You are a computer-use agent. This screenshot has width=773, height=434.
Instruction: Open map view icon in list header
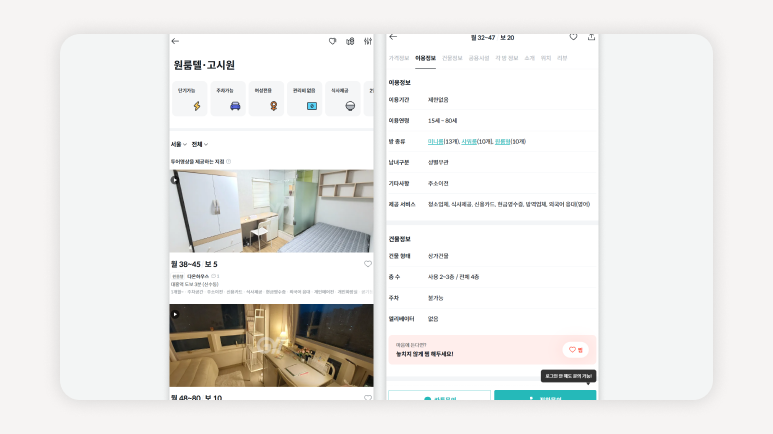pyautogui.click(x=350, y=41)
